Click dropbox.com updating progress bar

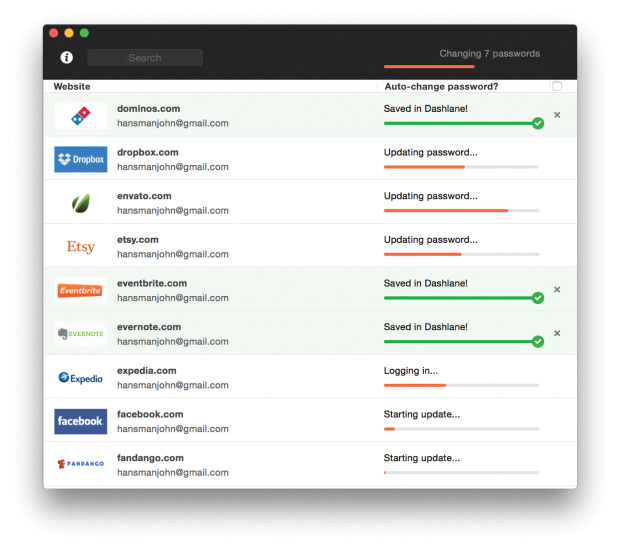pos(461,167)
